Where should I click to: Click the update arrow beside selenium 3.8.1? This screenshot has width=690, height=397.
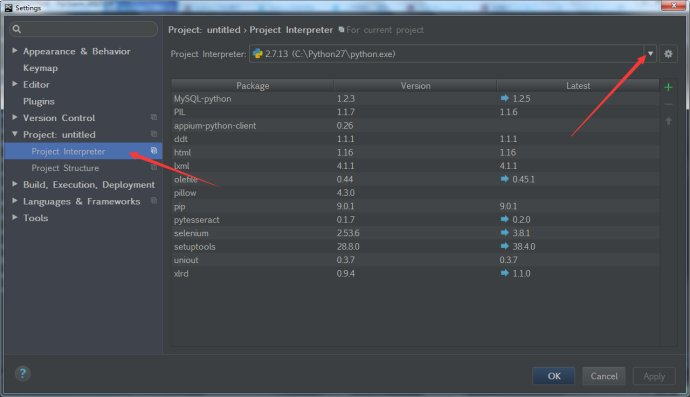[x=504, y=232]
